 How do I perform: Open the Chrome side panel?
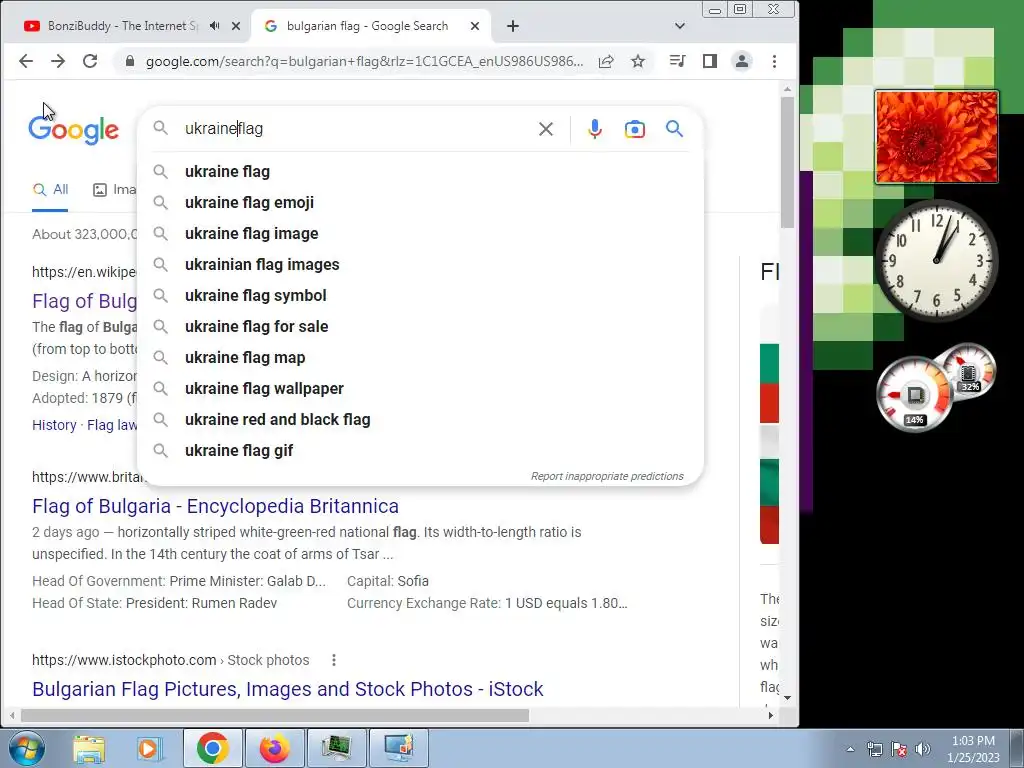[710, 61]
